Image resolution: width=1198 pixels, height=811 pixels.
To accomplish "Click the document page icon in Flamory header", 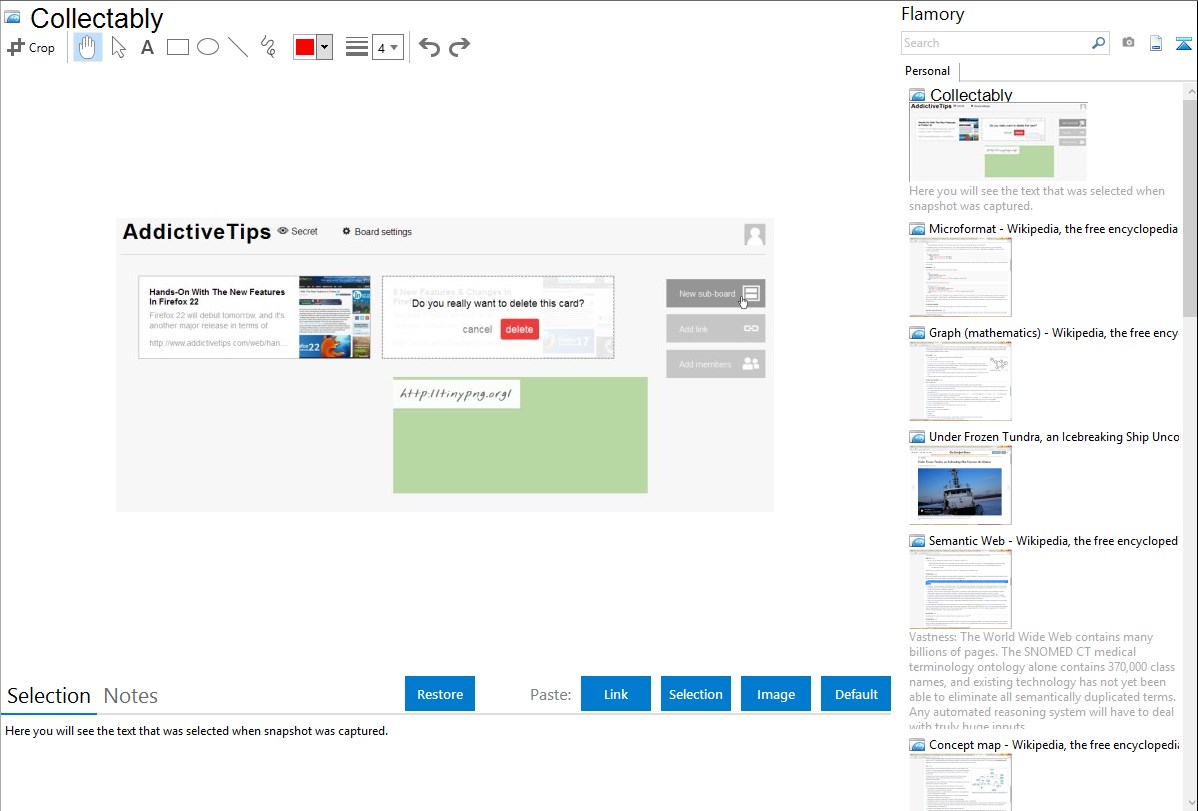I will [x=1156, y=43].
